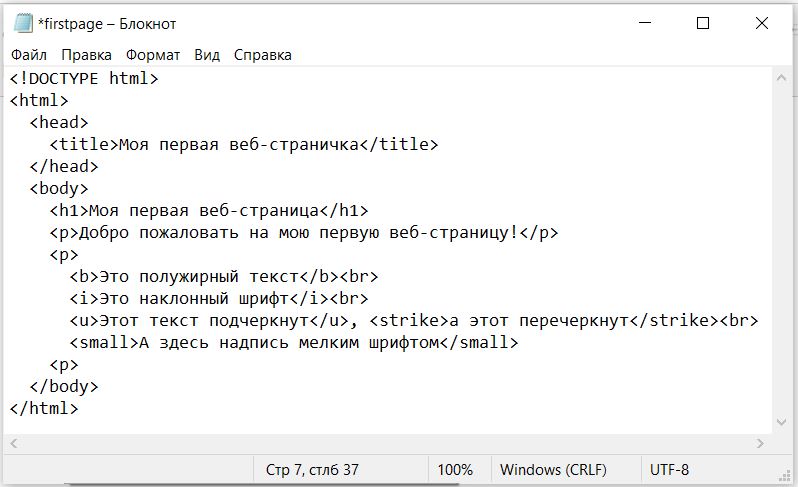Click the horizontal scrollbar left arrow
798x487 pixels.
pyautogui.click(x=14, y=443)
